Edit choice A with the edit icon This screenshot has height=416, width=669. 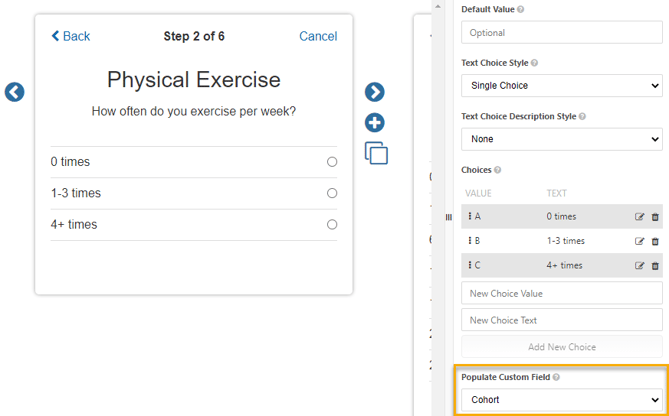coord(640,216)
